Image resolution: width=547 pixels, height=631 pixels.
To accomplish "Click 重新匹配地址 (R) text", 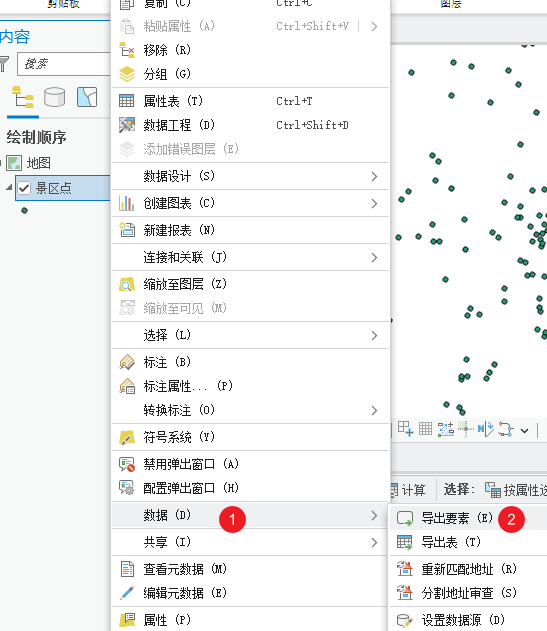I will point(469,569).
